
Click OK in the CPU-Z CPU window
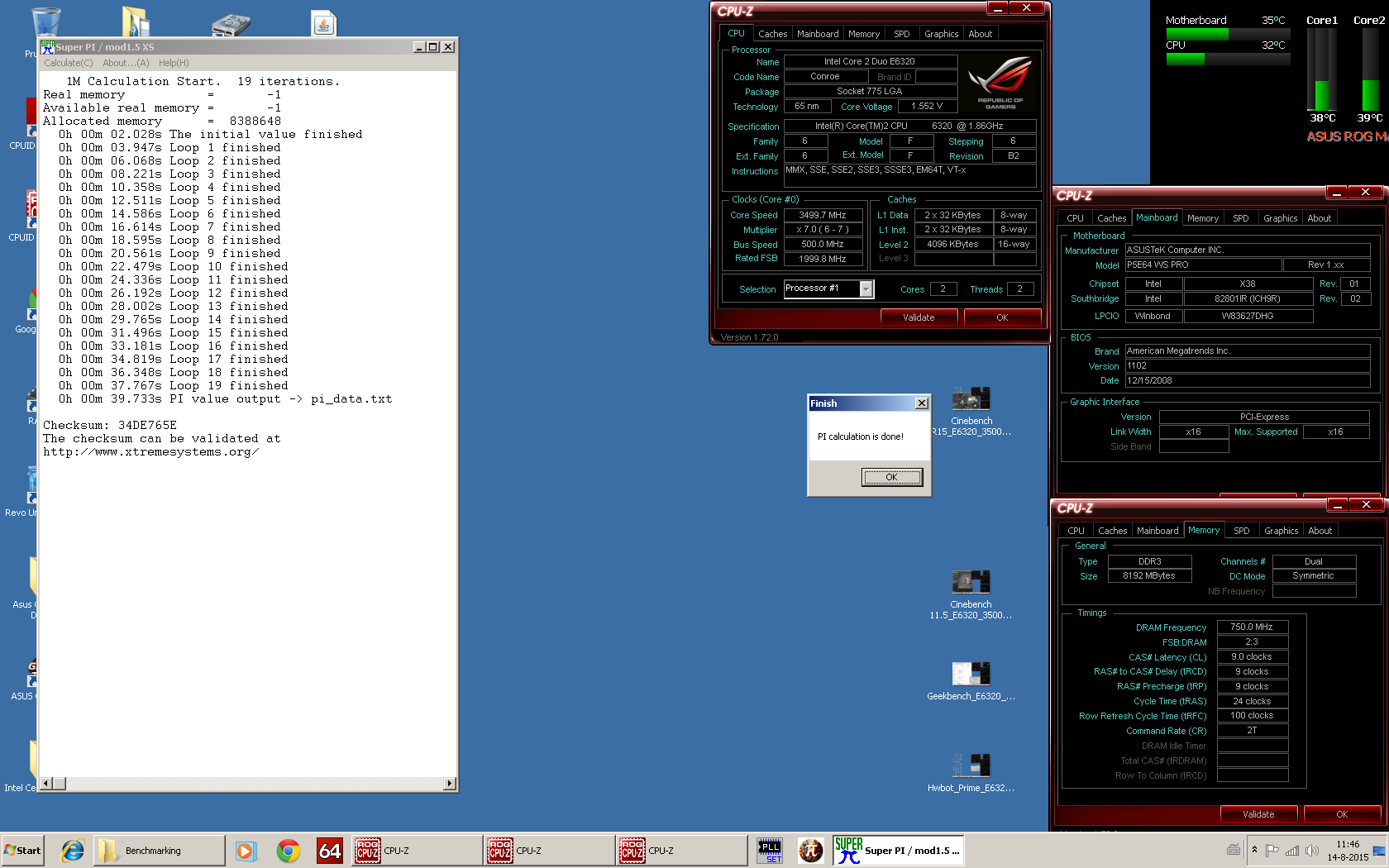tap(1002, 317)
